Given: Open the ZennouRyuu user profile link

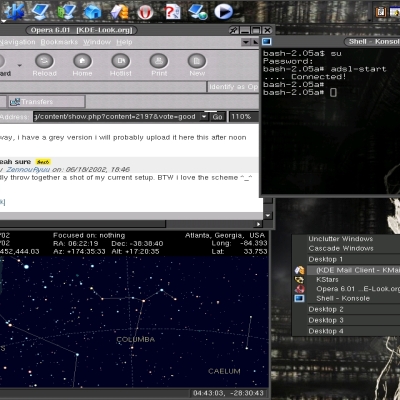Looking at the screenshot, I should 28,169.
